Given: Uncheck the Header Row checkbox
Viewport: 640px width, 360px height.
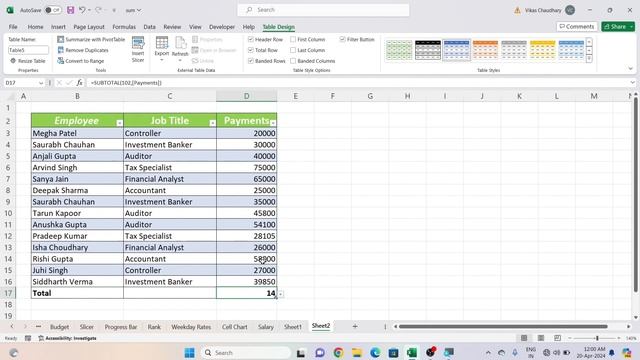Looking at the screenshot, I should pyautogui.click(x=251, y=39).
